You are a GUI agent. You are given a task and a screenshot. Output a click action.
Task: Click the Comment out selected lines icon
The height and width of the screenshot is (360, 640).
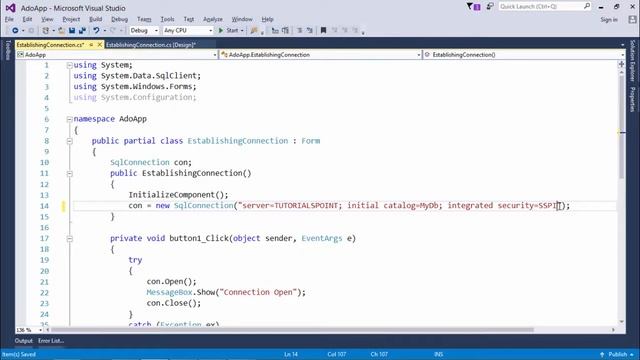275,31
